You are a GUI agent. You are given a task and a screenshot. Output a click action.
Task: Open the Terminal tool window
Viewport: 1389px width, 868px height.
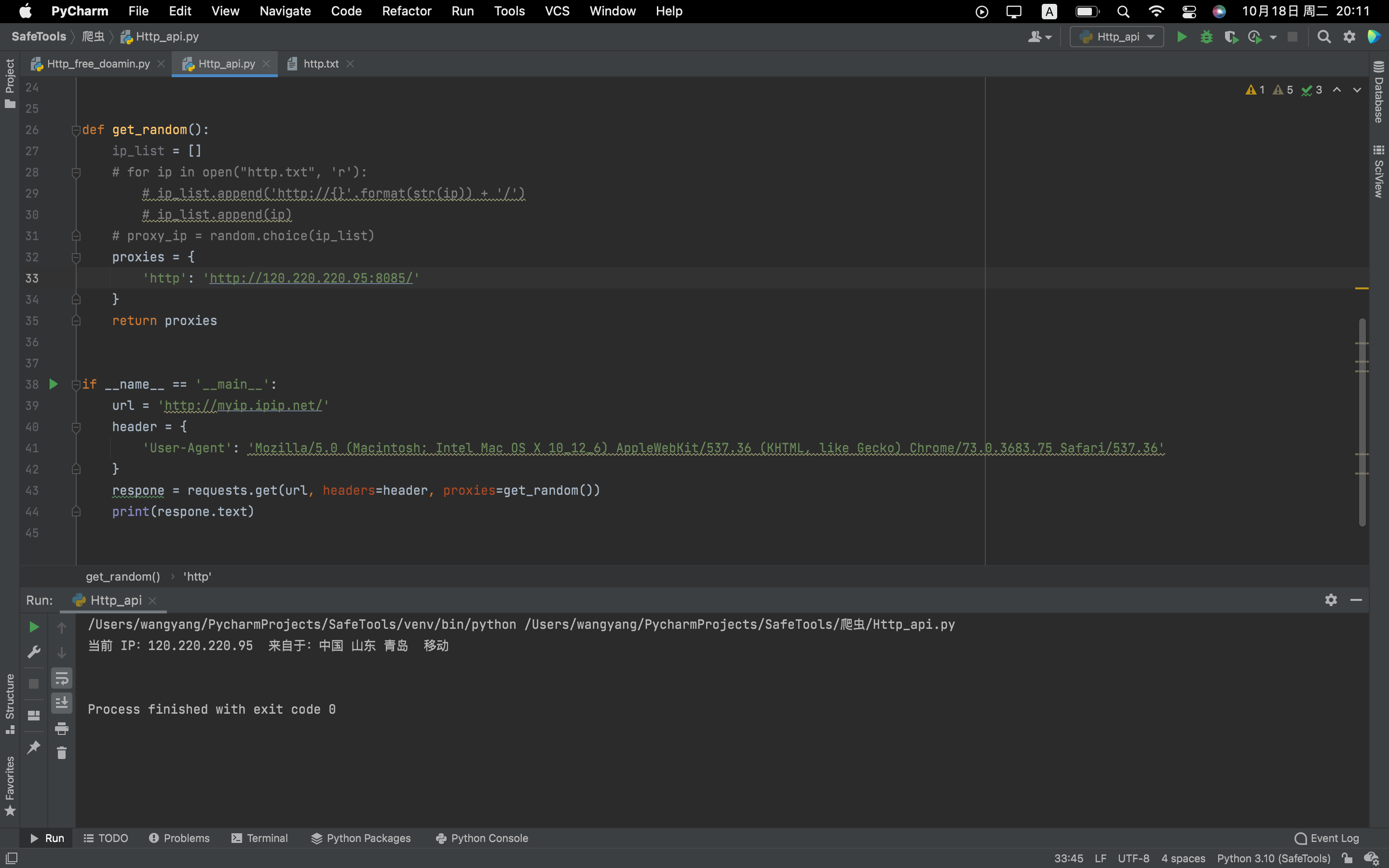coord(259,838)
